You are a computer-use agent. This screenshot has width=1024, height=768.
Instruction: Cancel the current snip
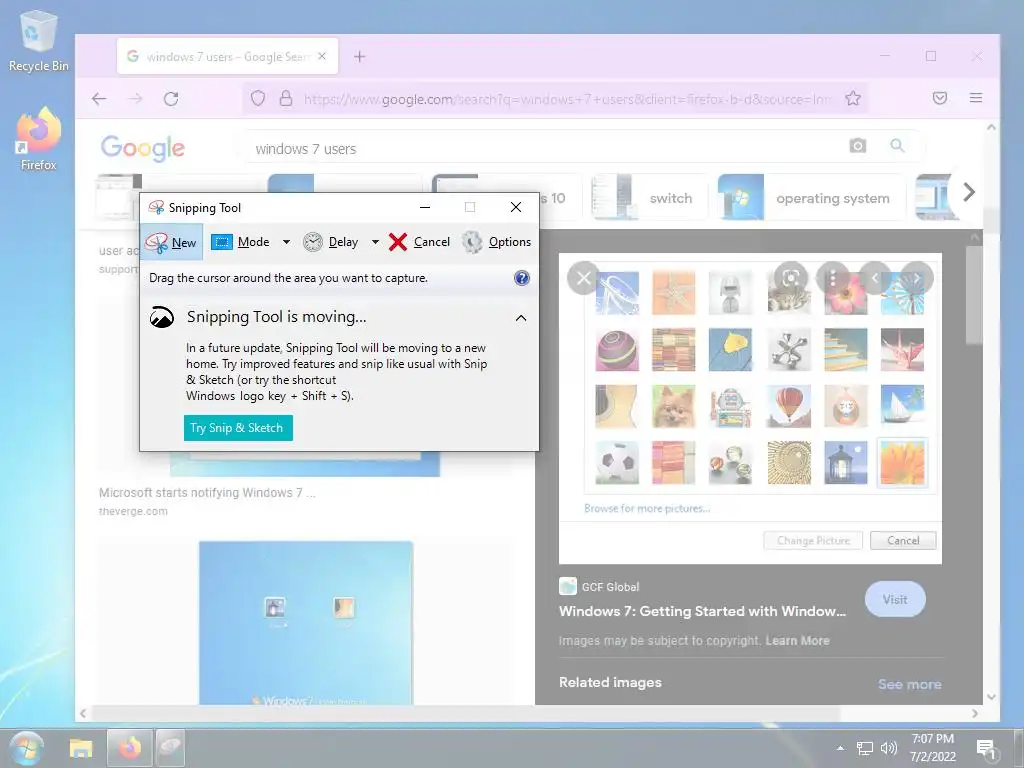tap(419, 242)
